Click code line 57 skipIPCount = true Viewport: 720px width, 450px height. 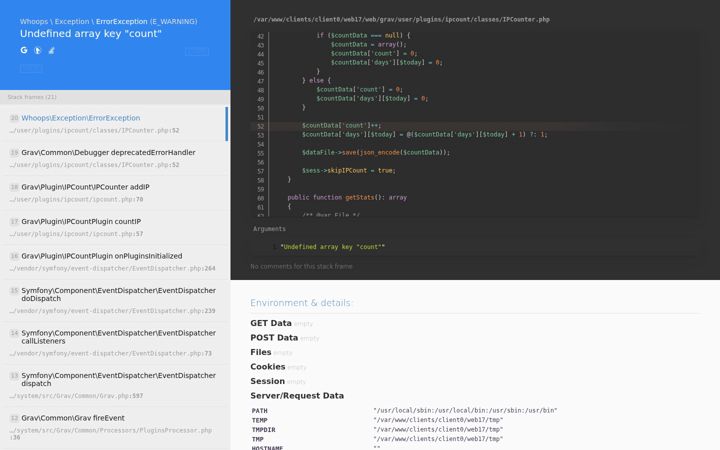348,170
